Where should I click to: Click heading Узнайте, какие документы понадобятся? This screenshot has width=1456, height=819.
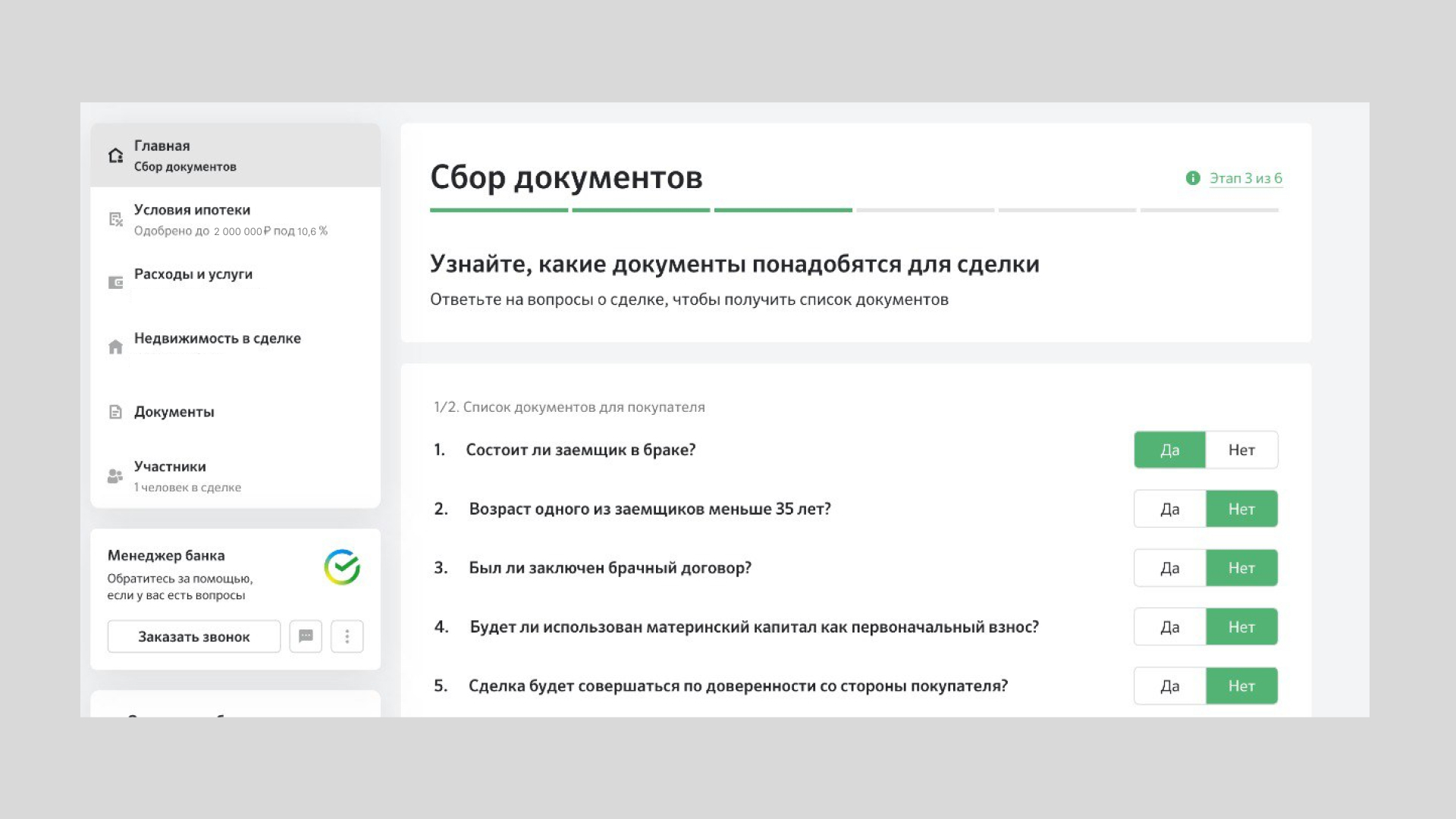735,264
